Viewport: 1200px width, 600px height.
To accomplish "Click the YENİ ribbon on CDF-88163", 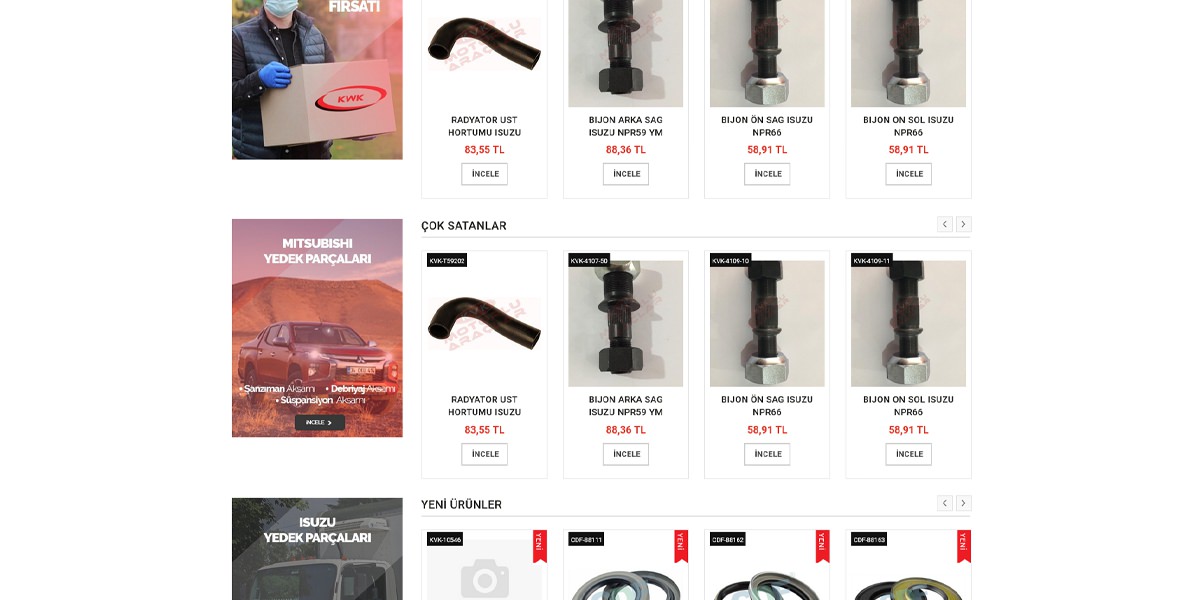I will coord(964,545).
